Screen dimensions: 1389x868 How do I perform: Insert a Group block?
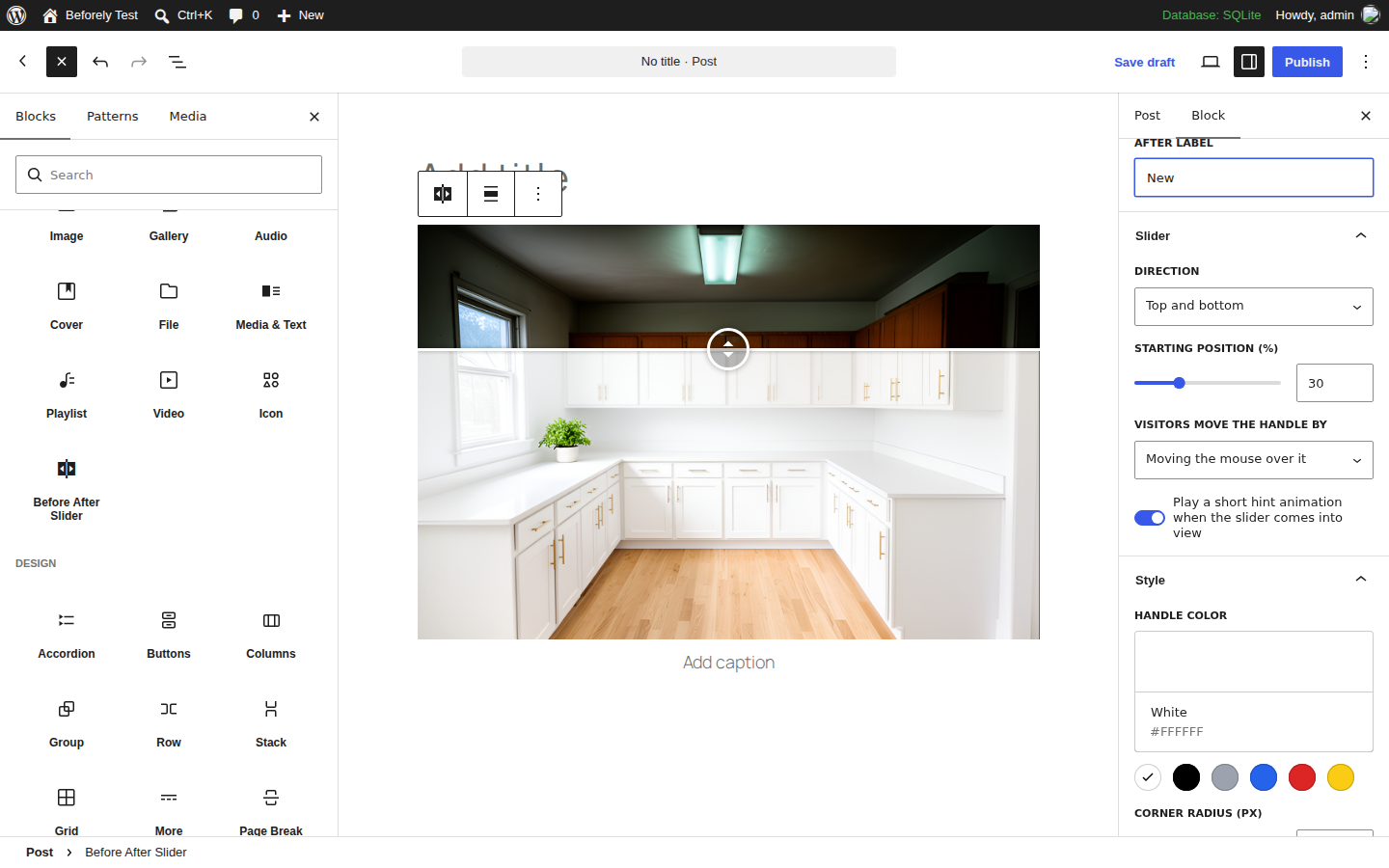[x=67, y=722]
